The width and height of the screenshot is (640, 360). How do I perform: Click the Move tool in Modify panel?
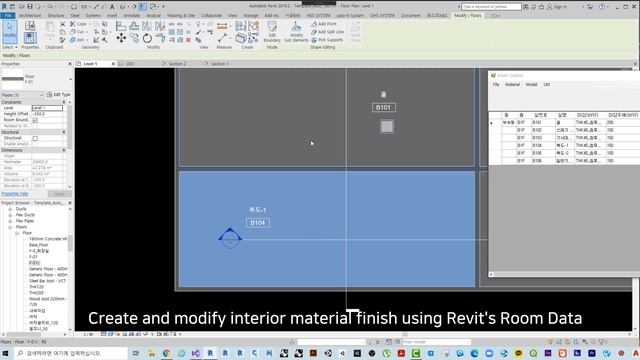point(121,38)
